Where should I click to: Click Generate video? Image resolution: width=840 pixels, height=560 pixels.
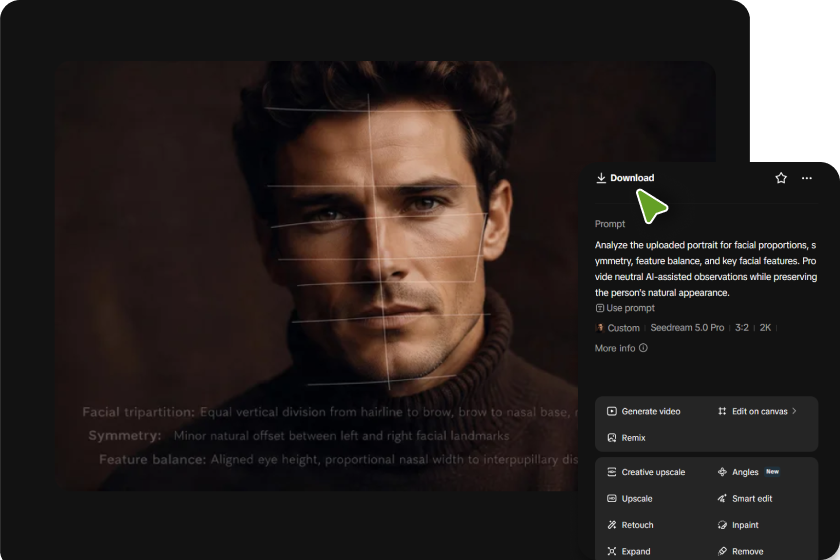pyautogui.click(x=643, y=412)
